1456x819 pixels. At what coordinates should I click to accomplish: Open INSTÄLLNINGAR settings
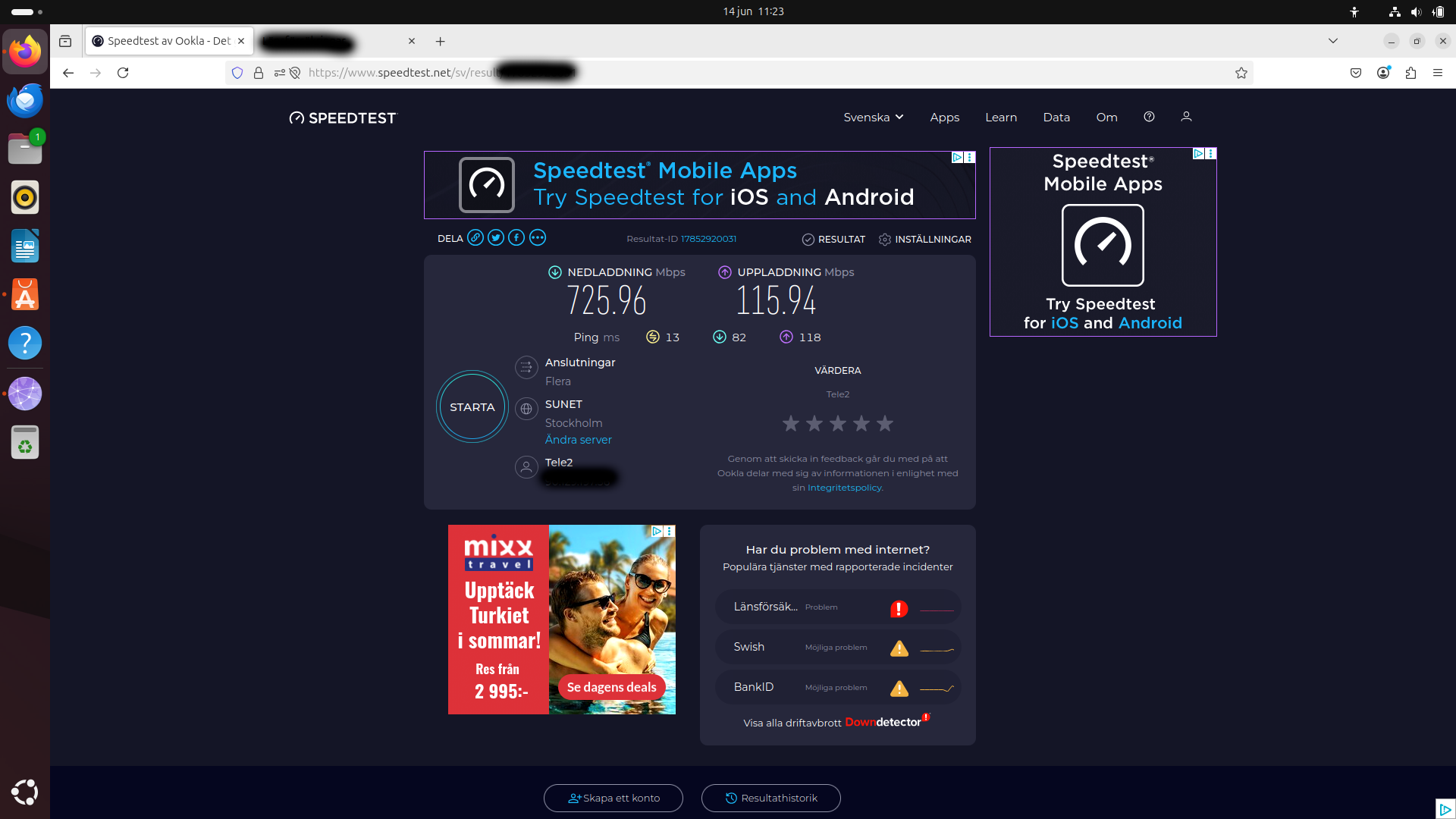point(924,240)
